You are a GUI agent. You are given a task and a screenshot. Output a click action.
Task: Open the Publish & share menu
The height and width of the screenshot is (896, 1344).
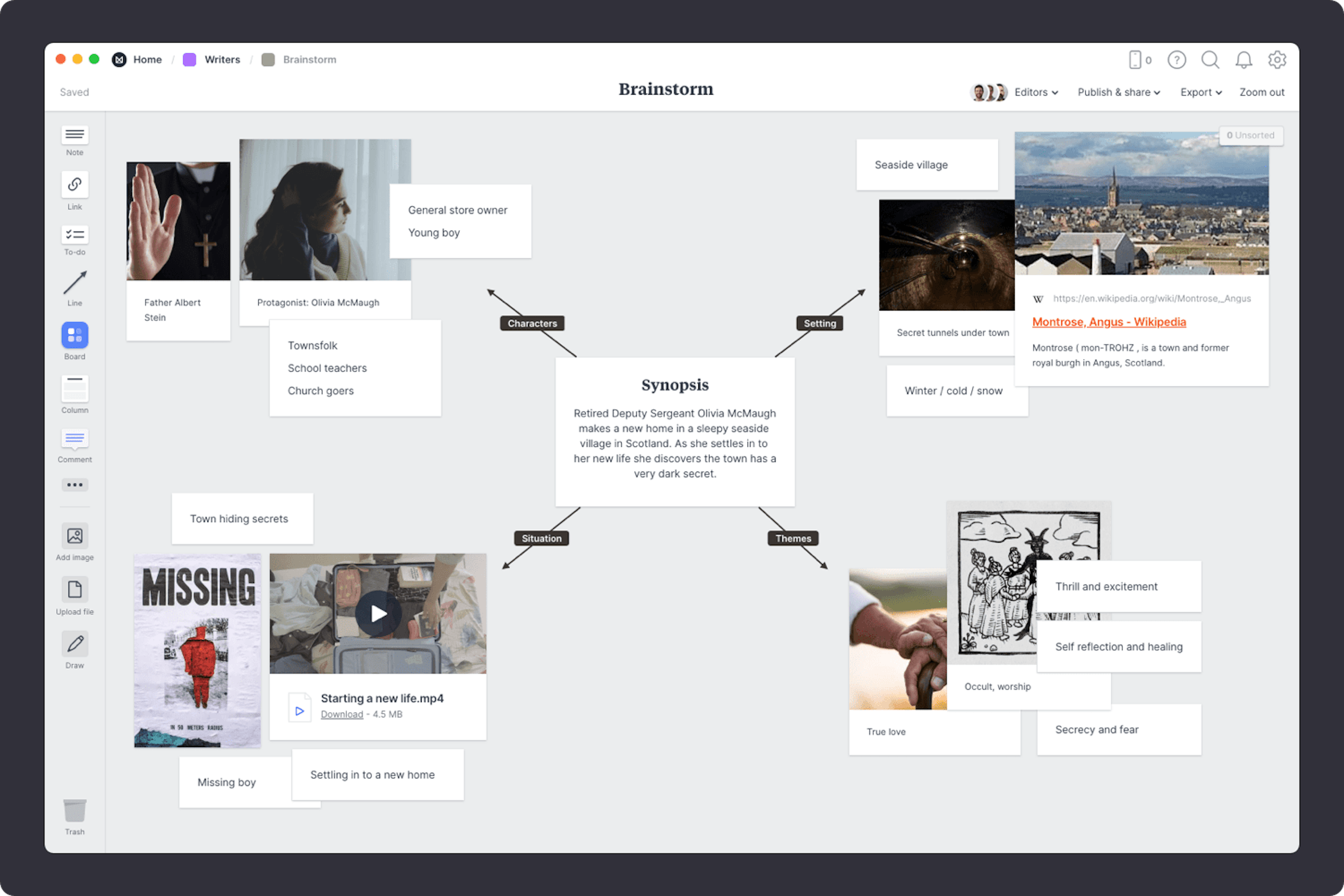(x=1118, y=92)
